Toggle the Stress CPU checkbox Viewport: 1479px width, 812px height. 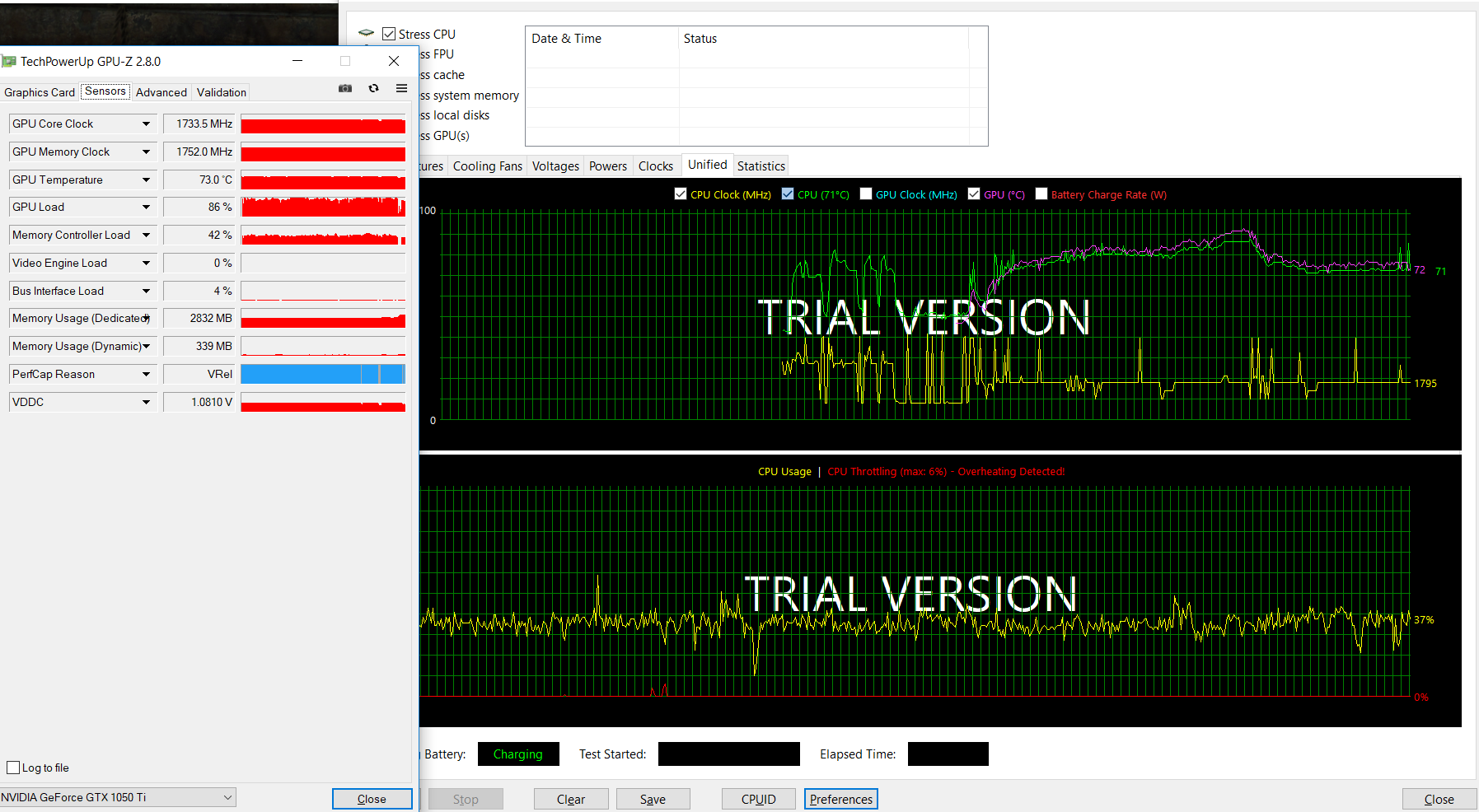coord(389,34)
